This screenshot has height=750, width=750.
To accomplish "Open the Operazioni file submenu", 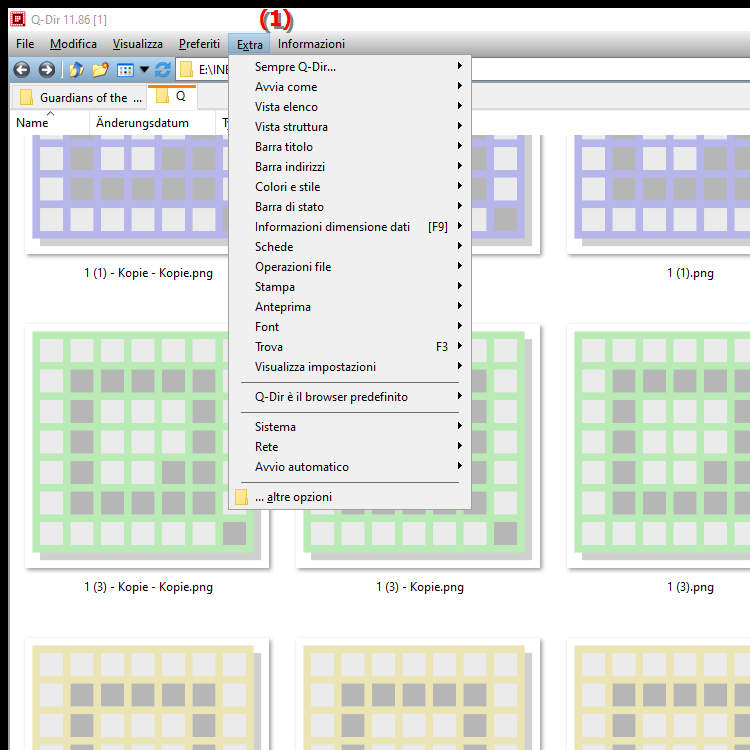I will pyautogui.click(x=350, y=267).
